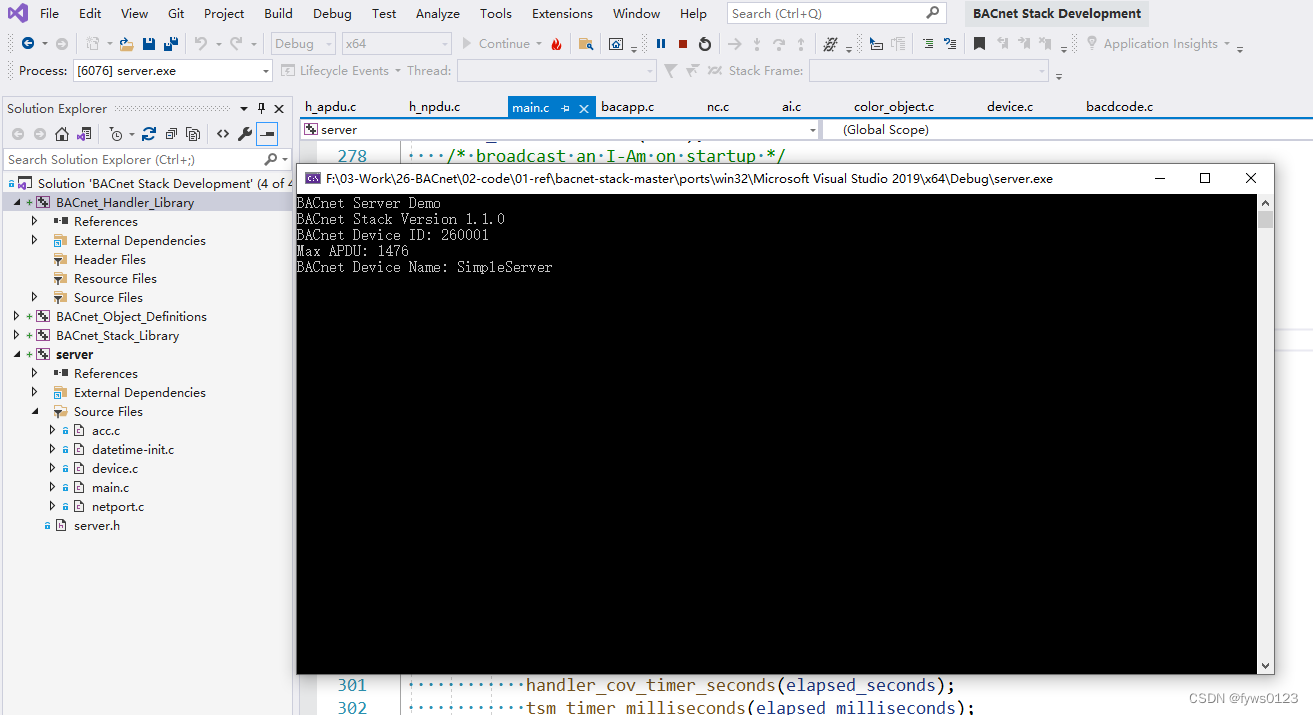Viewport: 1313px width, 715px height.
Task: Expand External Dependencies under server
Action: [35, 392]
